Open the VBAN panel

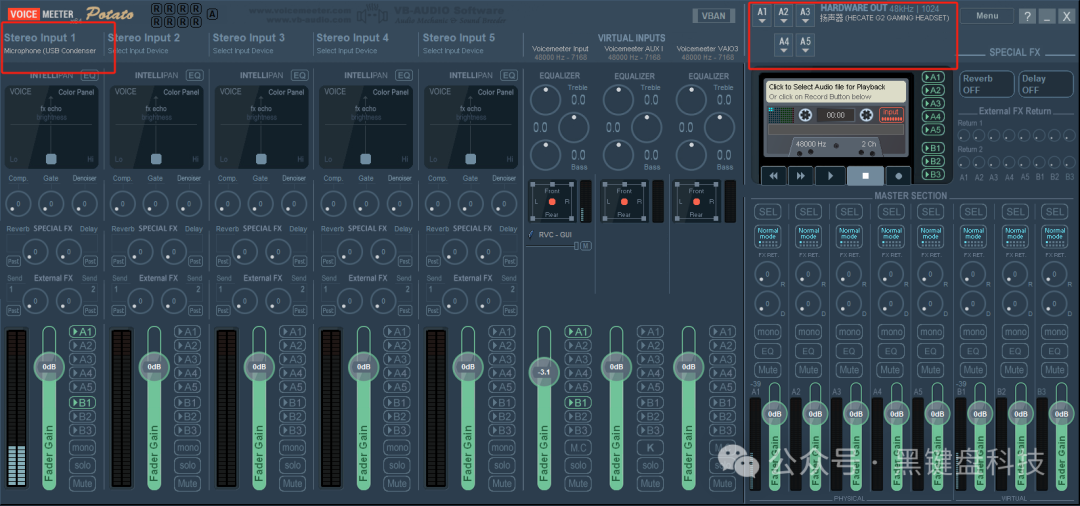tap(714, 16)
